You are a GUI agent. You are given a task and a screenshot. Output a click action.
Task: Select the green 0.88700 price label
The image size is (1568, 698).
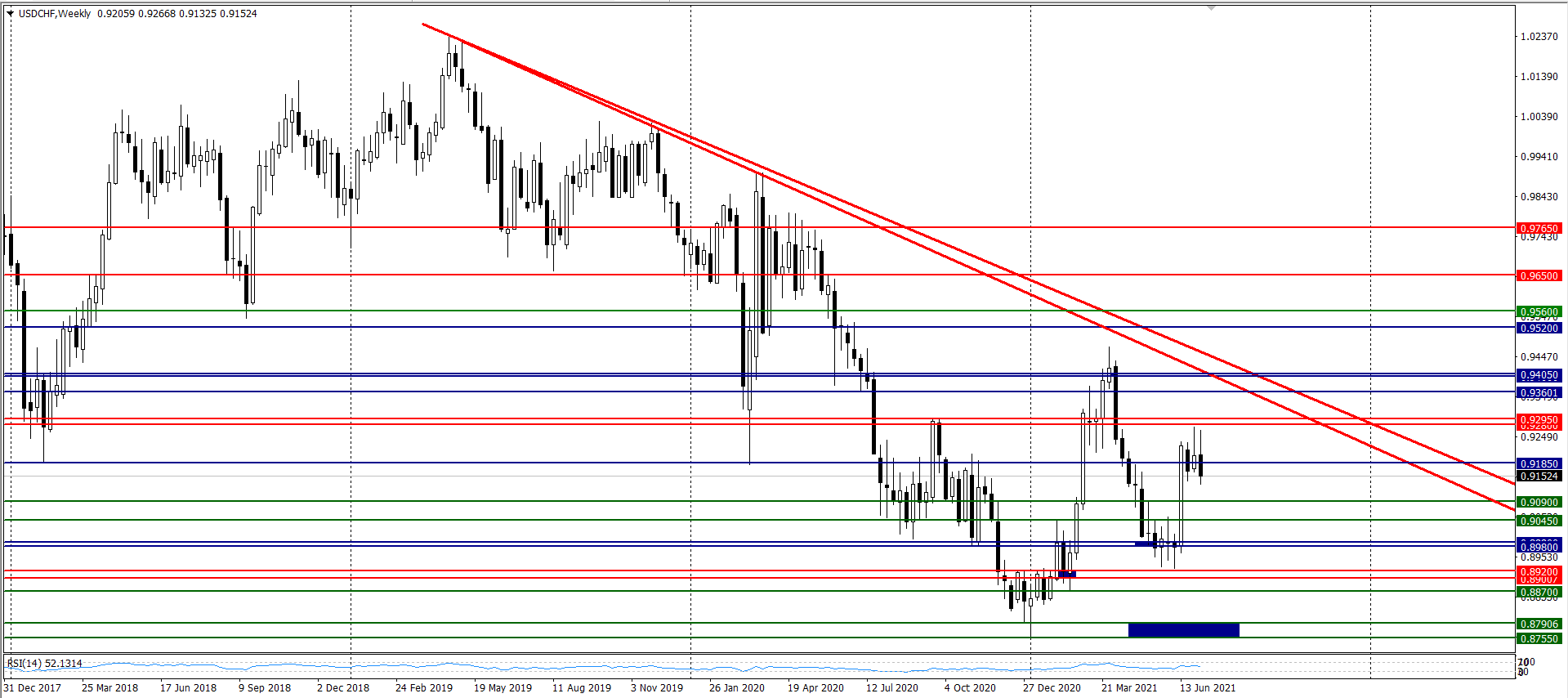[1539, 593]
